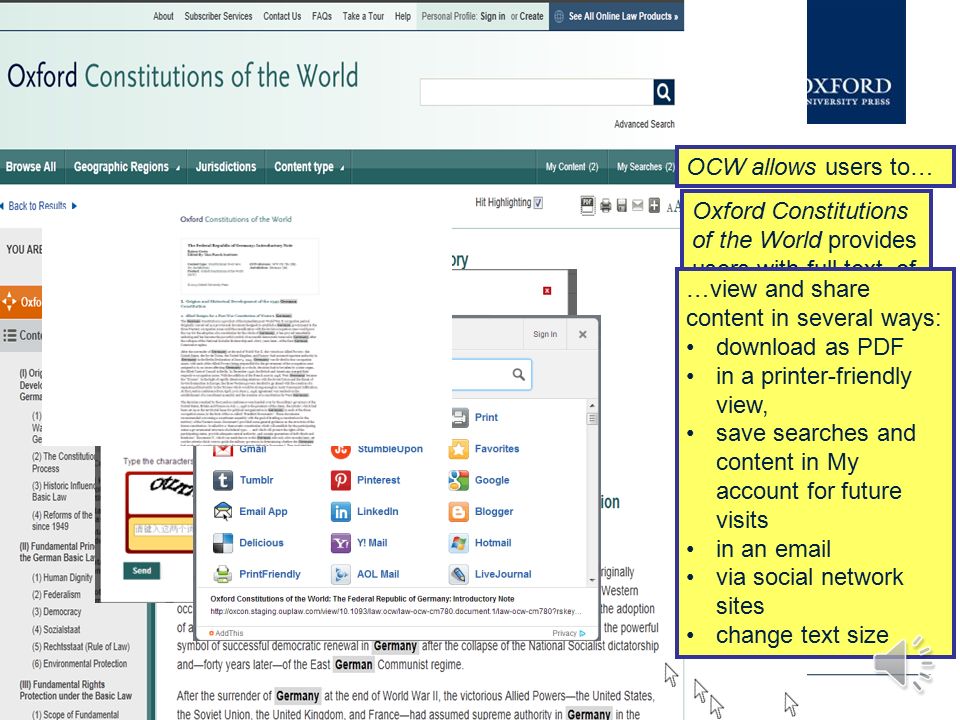Image resolution: width=960 pixels, height=720 pixels.
Task: Select Favorites star icon in share list
Action: [459, 449]
